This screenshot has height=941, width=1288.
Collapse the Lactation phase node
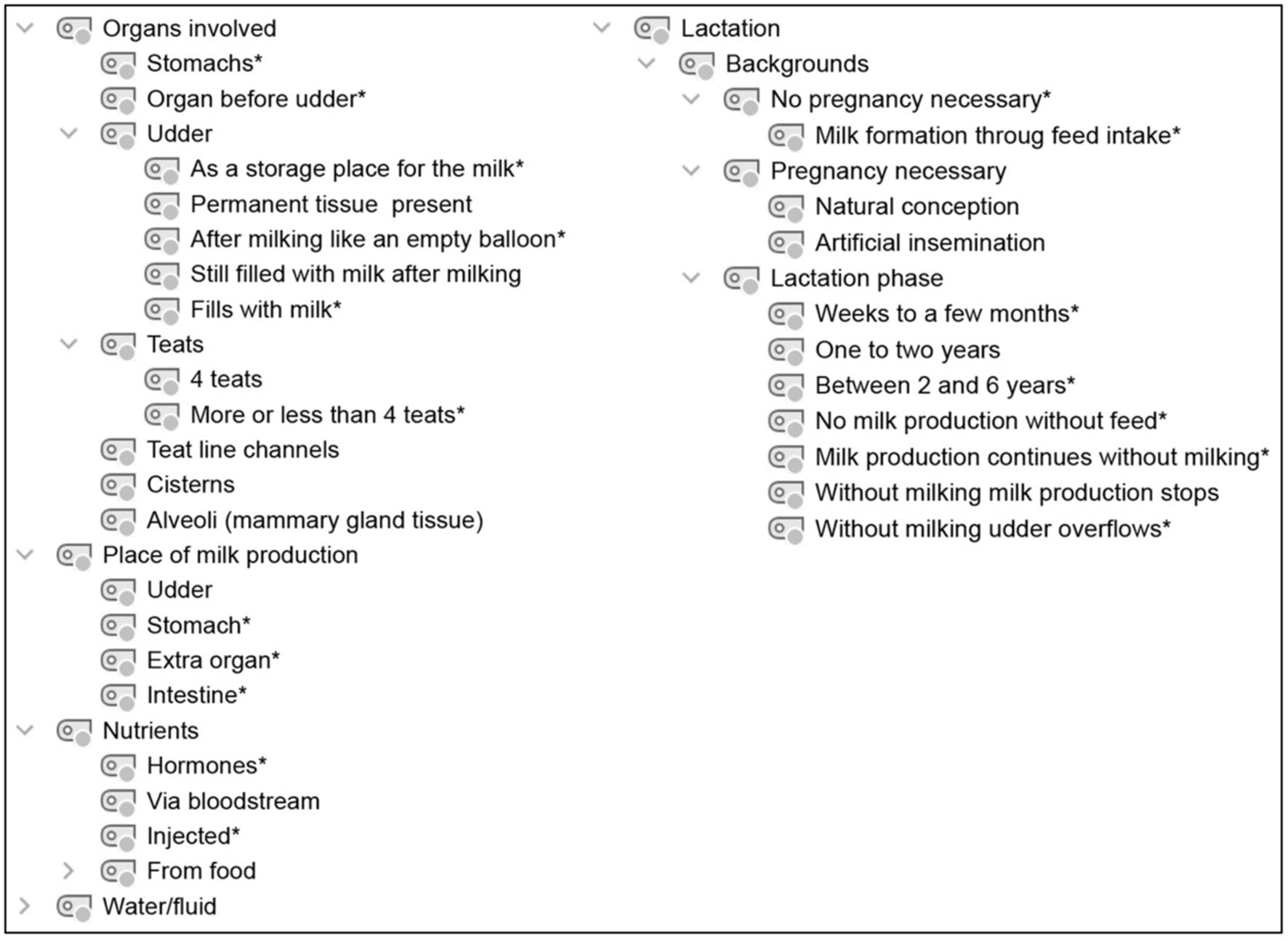tap(691, 278)
